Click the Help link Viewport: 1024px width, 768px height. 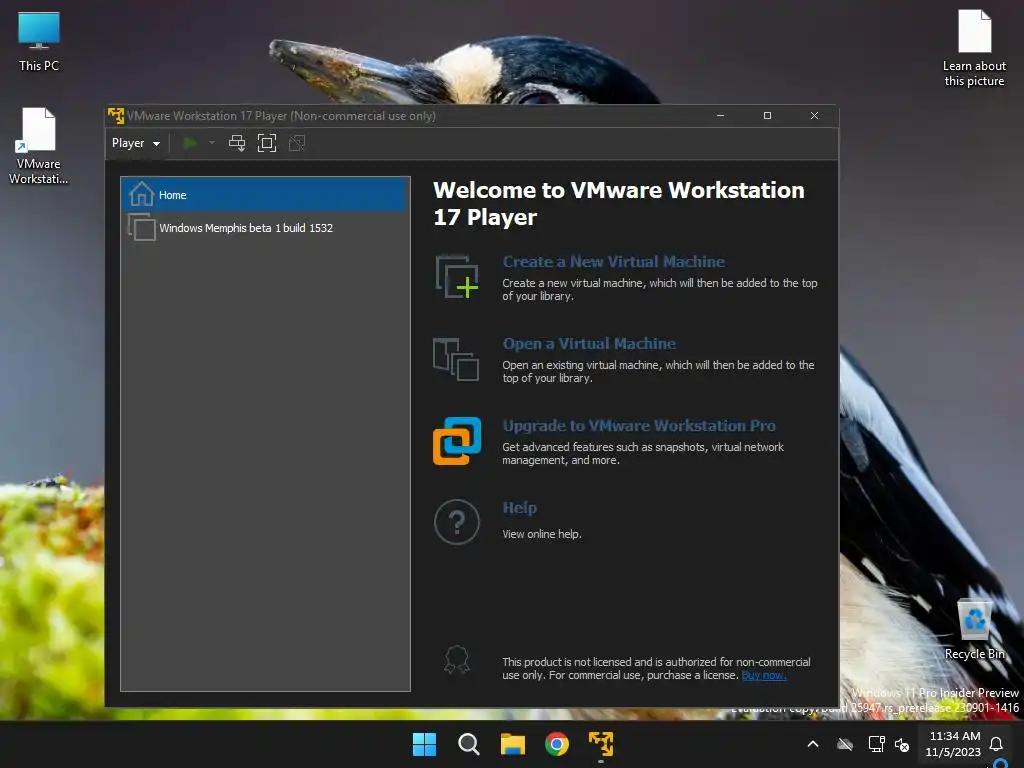coord(519,507)
